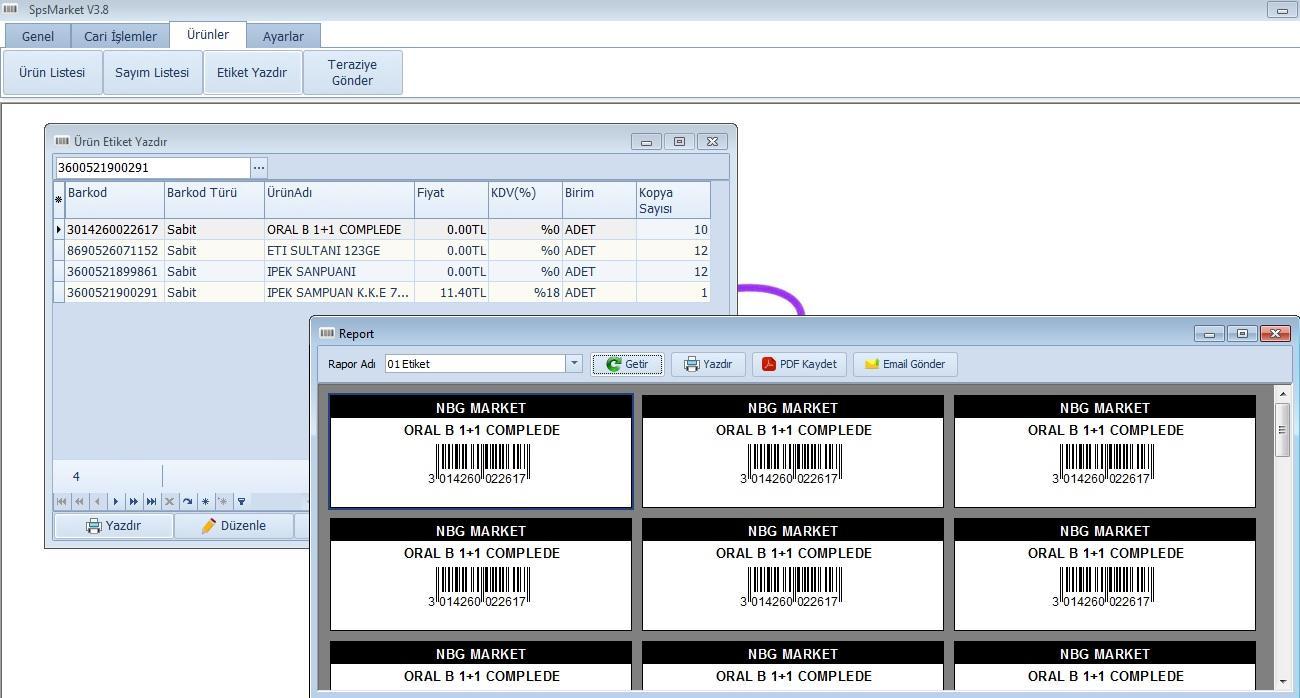Click the asterisk grid corner selector
Viewport: 1300px width, 698px height.
[x=58, y=200]
